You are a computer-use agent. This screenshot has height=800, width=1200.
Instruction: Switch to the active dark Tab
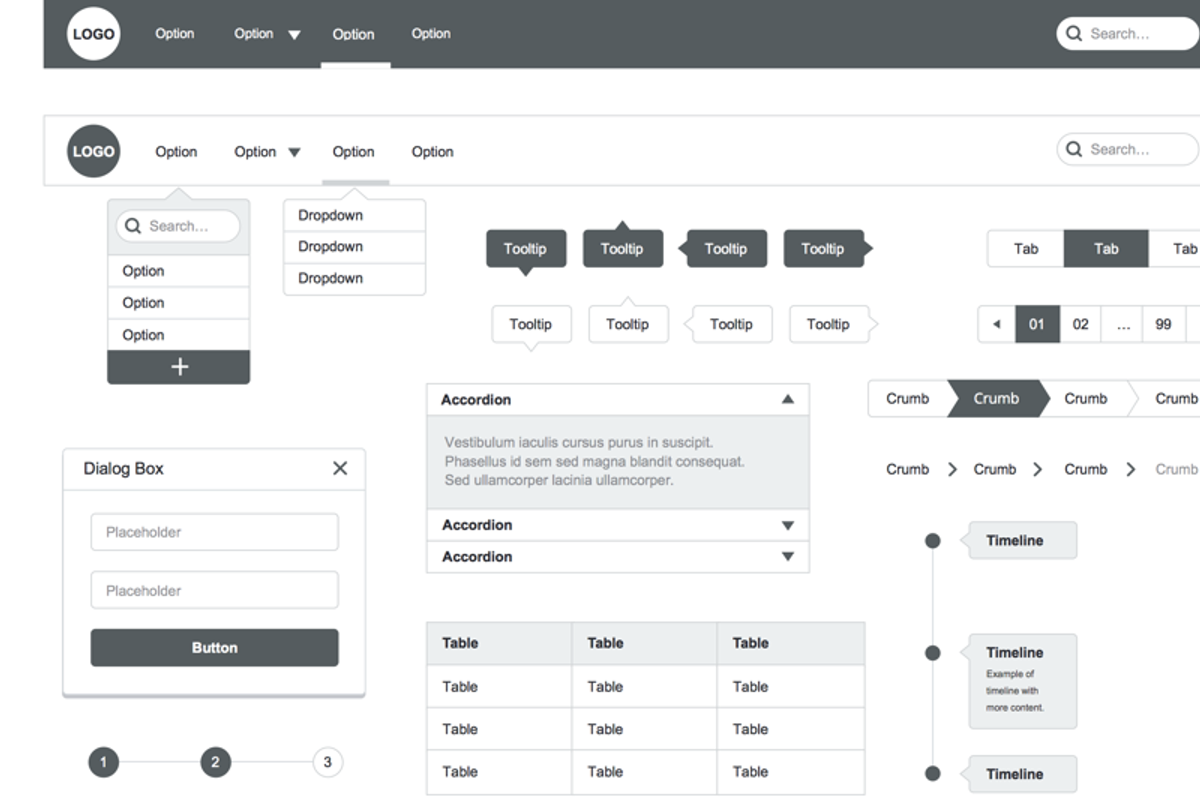(1106, 249)
